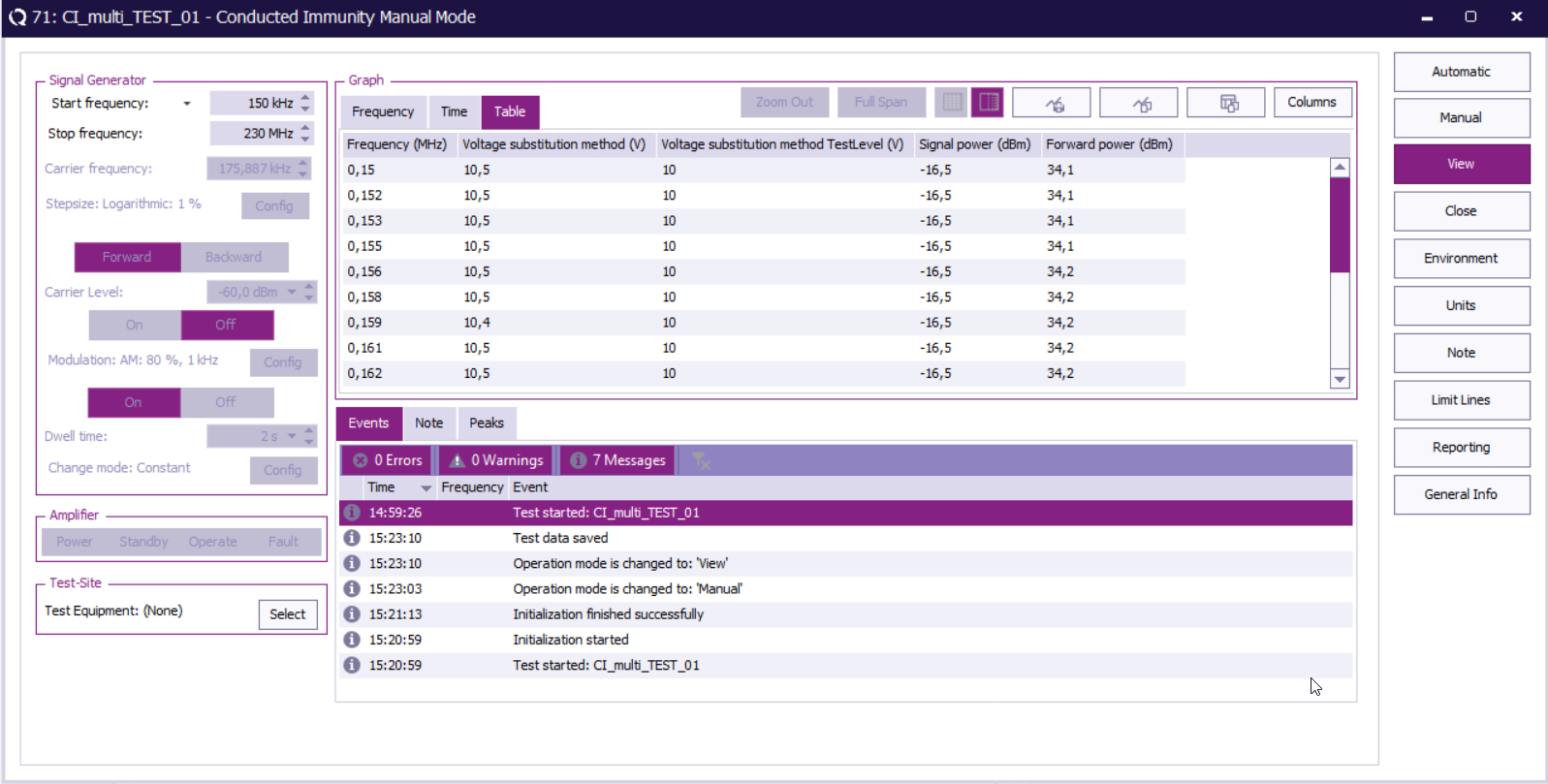The width and height of the screenshot is (1548, 784).
Task: Click the Carrier Level spinner arrows
Action: pyautogui.click(x=309, y=292)
